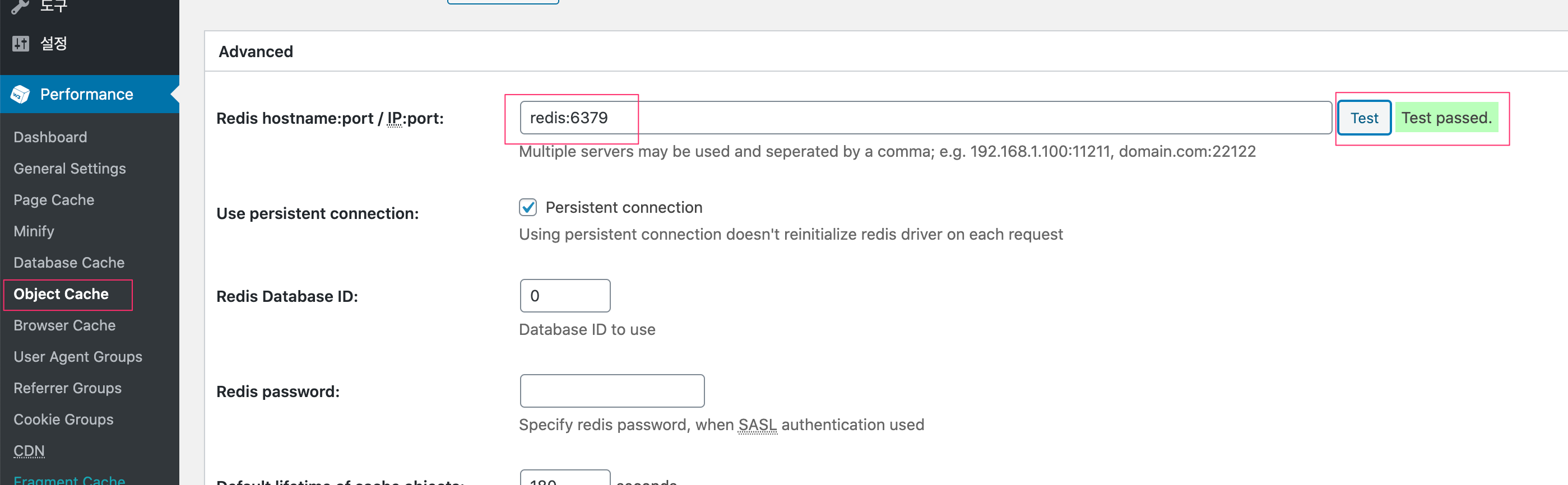Screen dimensions: 1568x485
Task: Click the tools (도구) wrench icon
Action: pos(21,6)
